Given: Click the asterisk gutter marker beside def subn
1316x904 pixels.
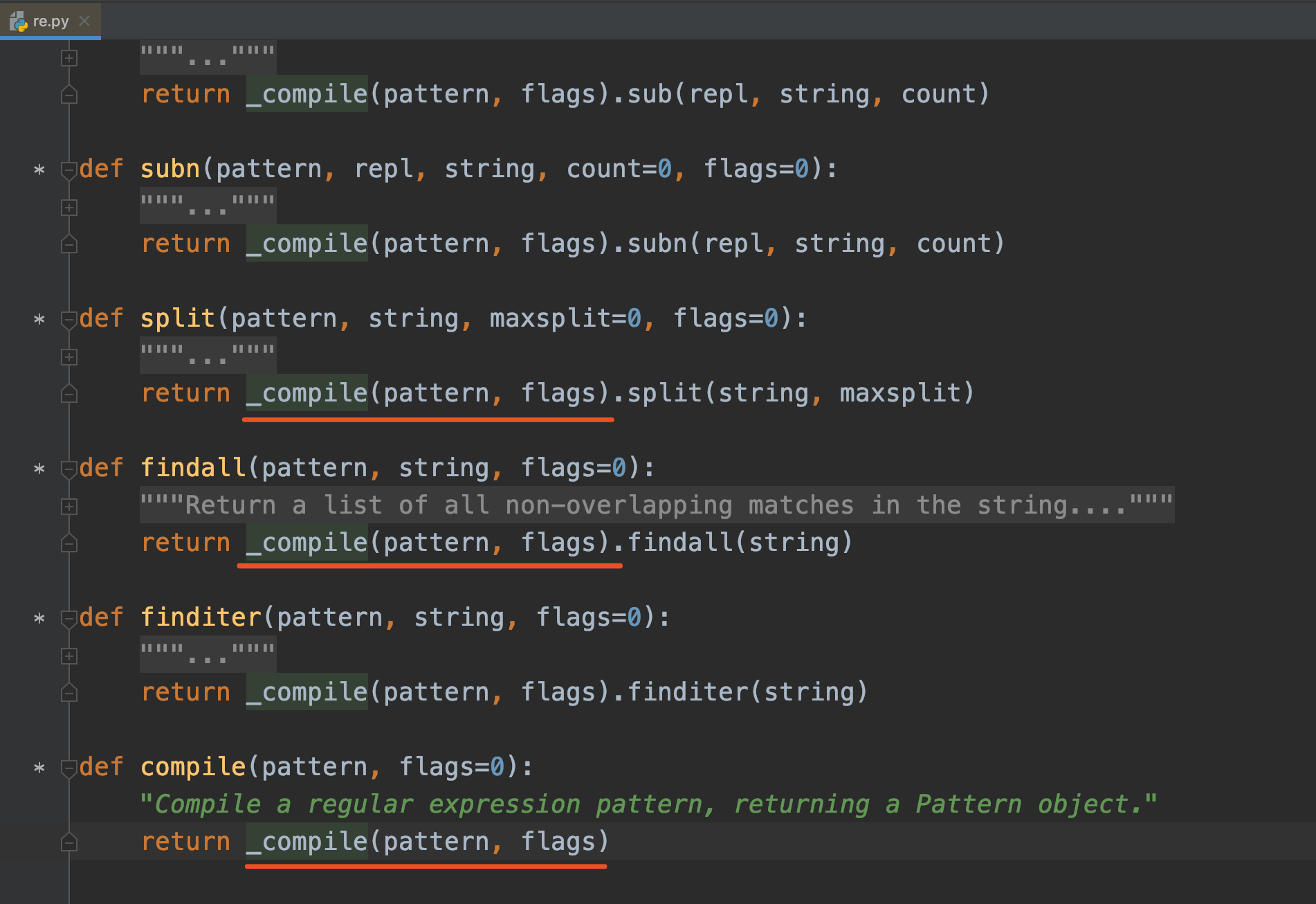Looking at the screenshot, I should point(39,170).
